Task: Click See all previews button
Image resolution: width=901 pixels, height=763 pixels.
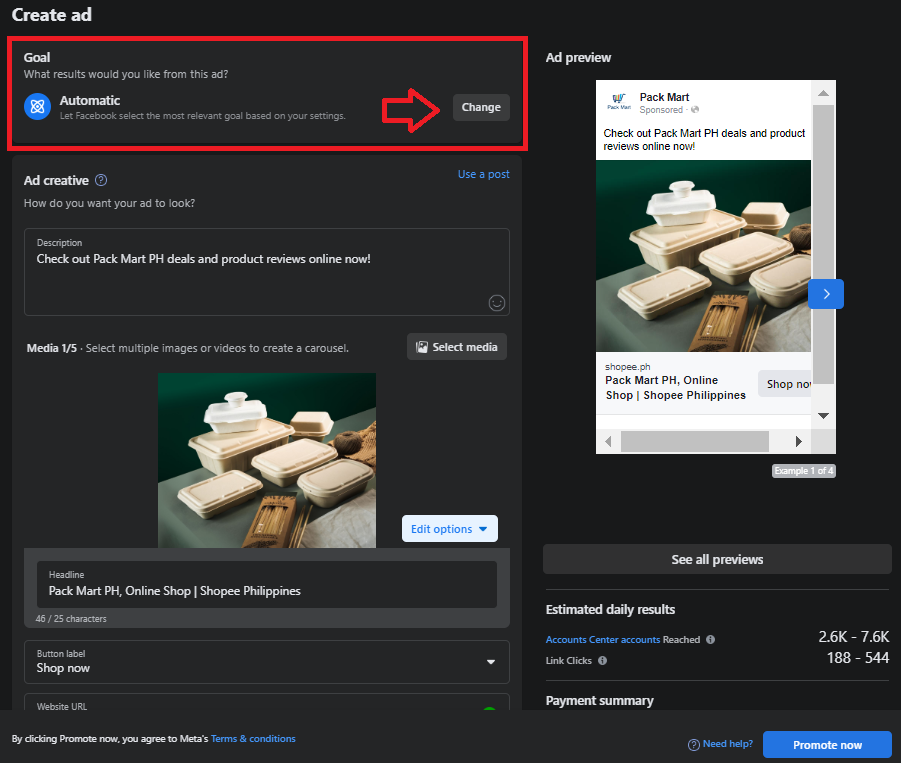Action: click(x=717, y=559)
